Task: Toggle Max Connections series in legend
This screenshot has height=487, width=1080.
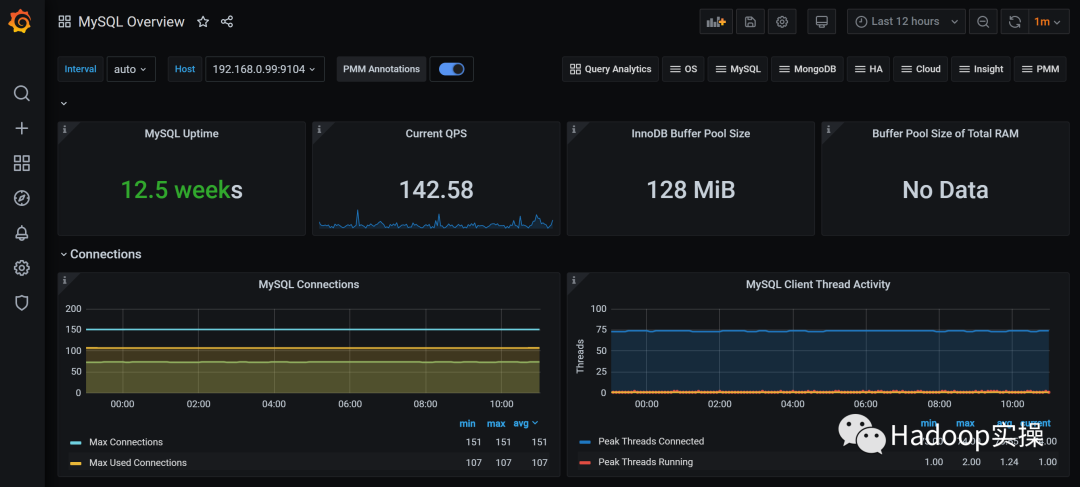Action: (126, 442)
